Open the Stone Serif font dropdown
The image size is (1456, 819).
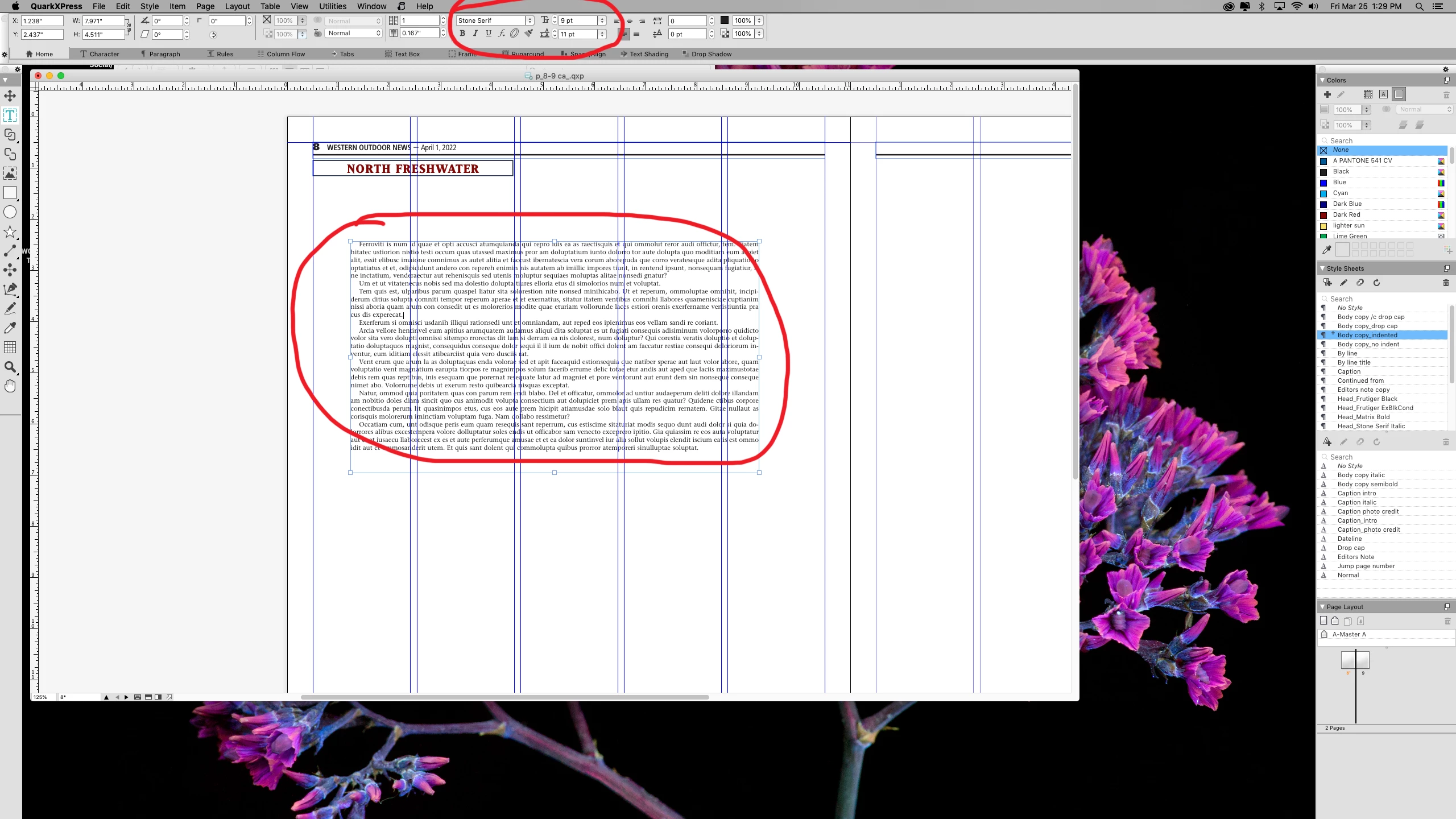click(x=530, y=20)
